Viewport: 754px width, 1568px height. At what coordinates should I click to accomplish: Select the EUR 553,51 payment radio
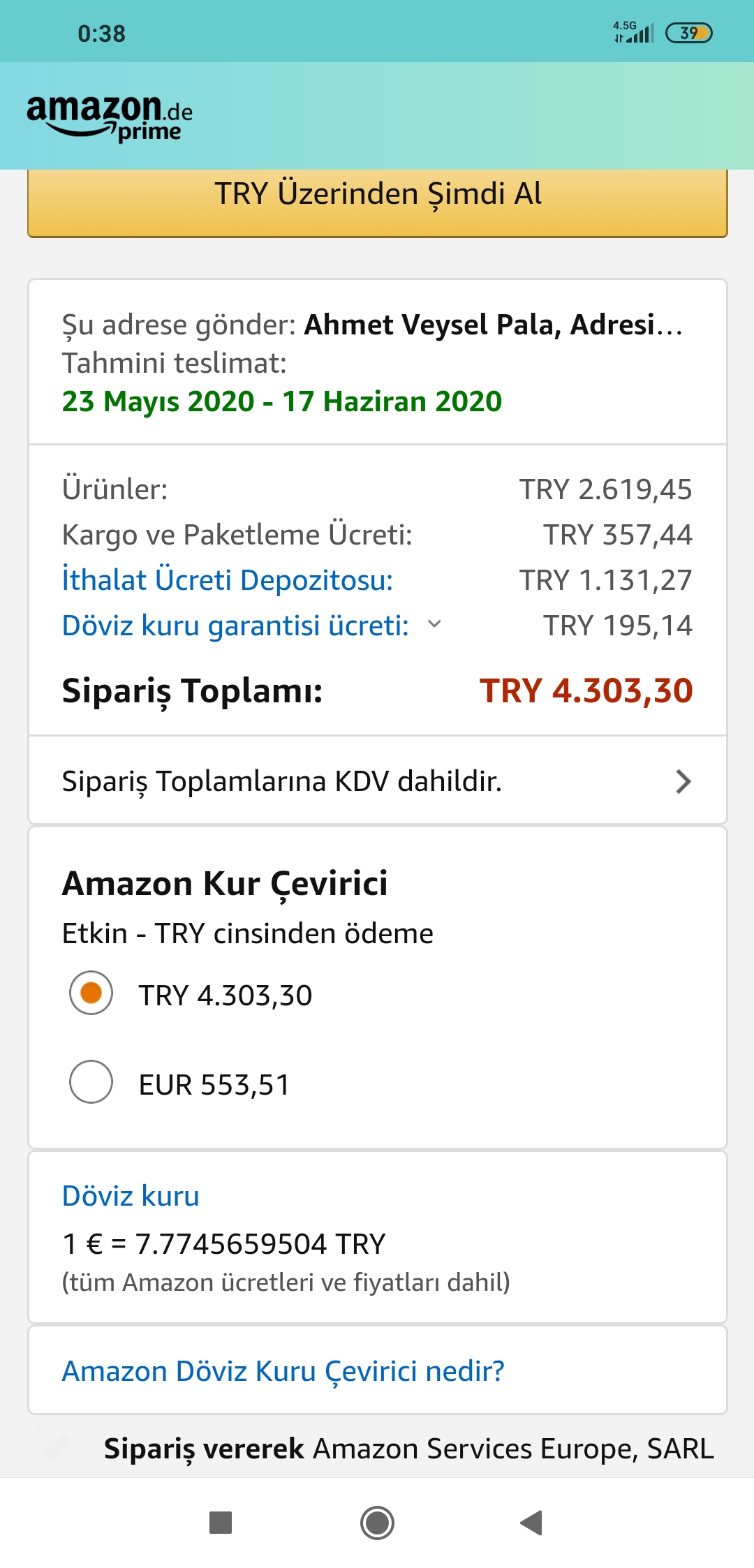(x=91, y=1082)
